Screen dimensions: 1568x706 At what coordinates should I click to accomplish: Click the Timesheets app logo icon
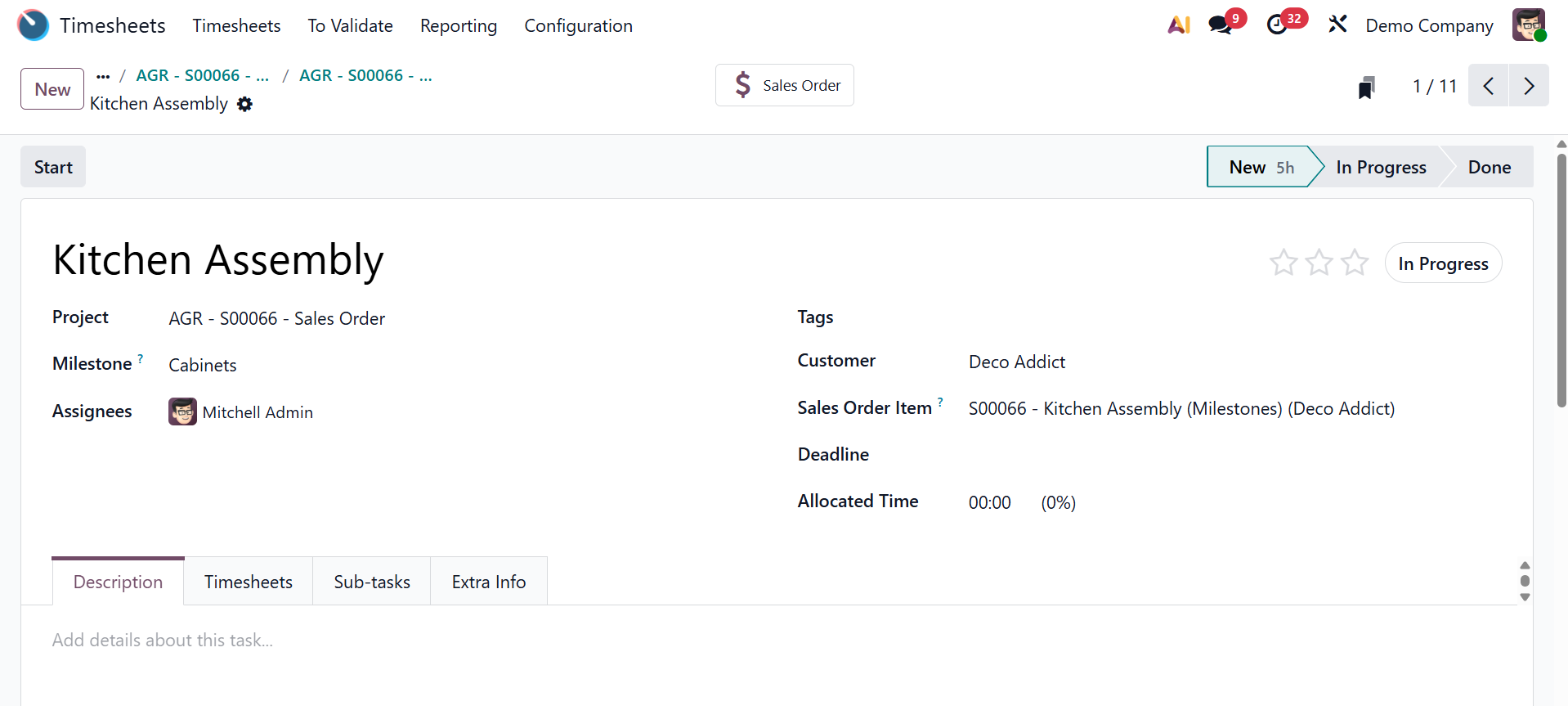tap(33, 25)
